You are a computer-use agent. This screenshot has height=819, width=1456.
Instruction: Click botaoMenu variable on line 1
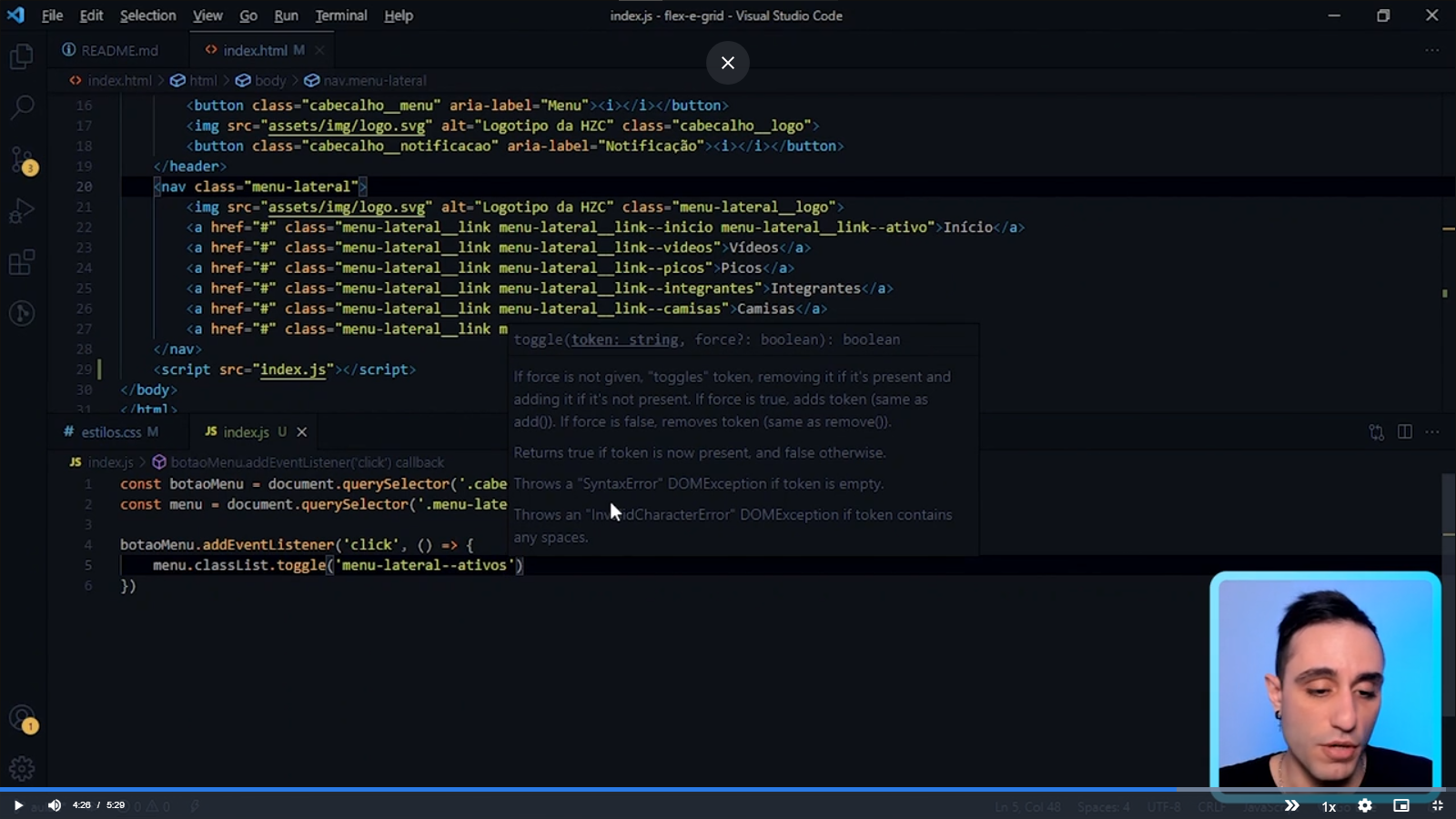[x=207, y=484]
